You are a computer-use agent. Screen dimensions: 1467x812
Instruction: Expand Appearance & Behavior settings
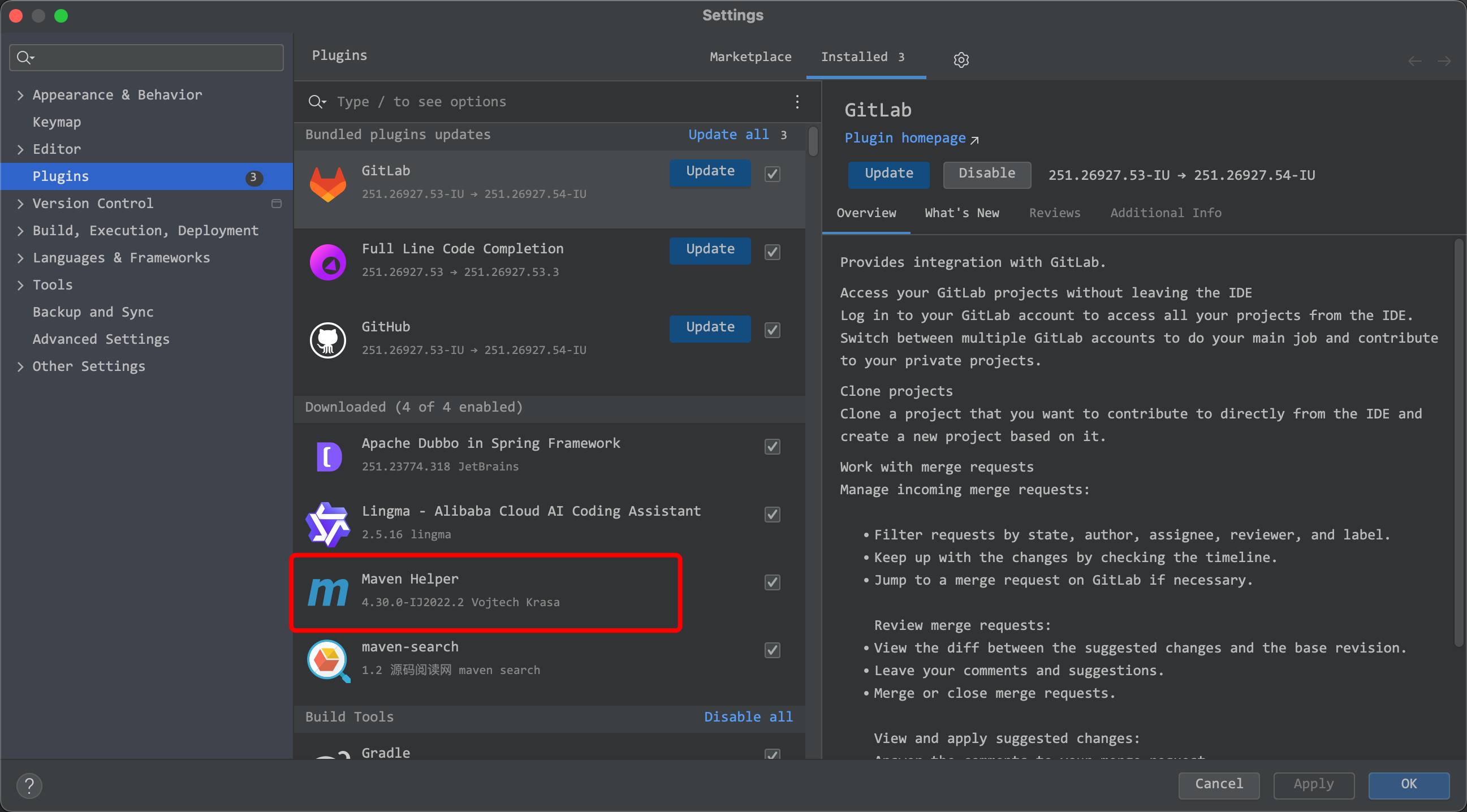pos(20,95)
